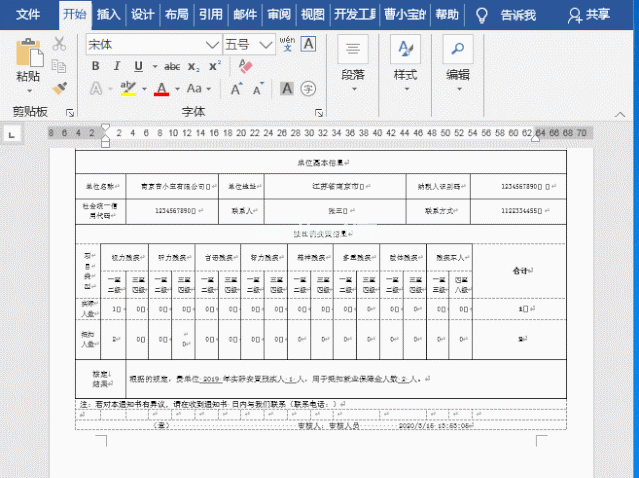
Task: Toggle Bold formatting
Action: click(96, 67)
